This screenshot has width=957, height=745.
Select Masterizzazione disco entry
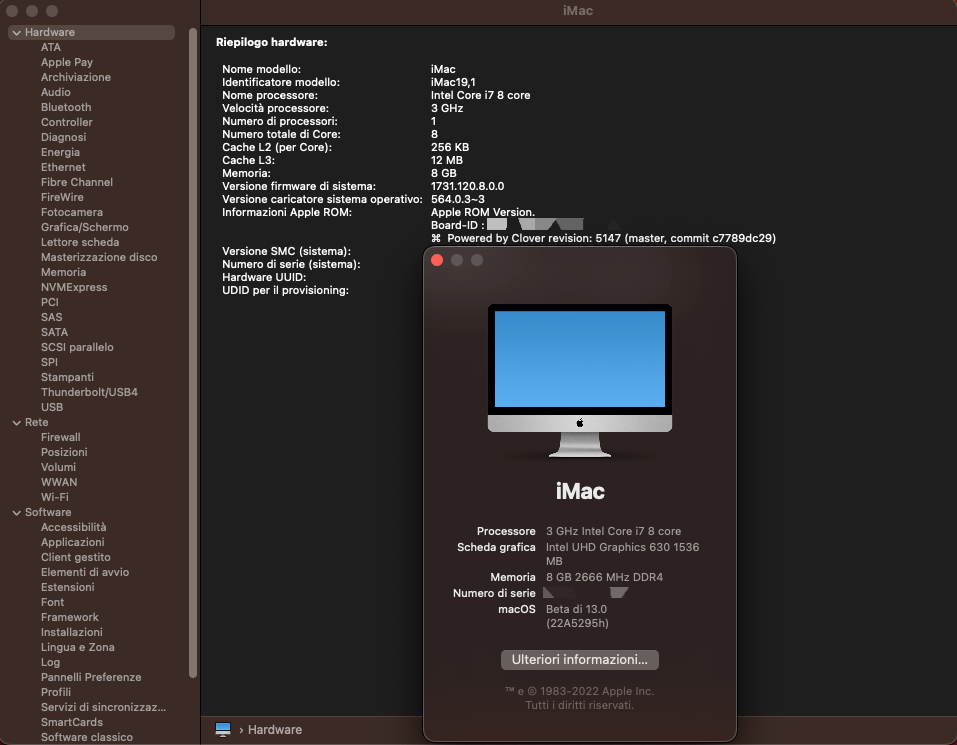click(x=99, y=257)
